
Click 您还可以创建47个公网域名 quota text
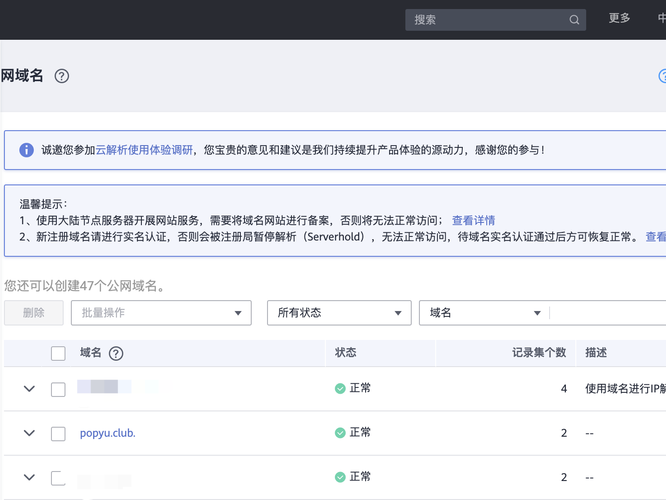84,286
